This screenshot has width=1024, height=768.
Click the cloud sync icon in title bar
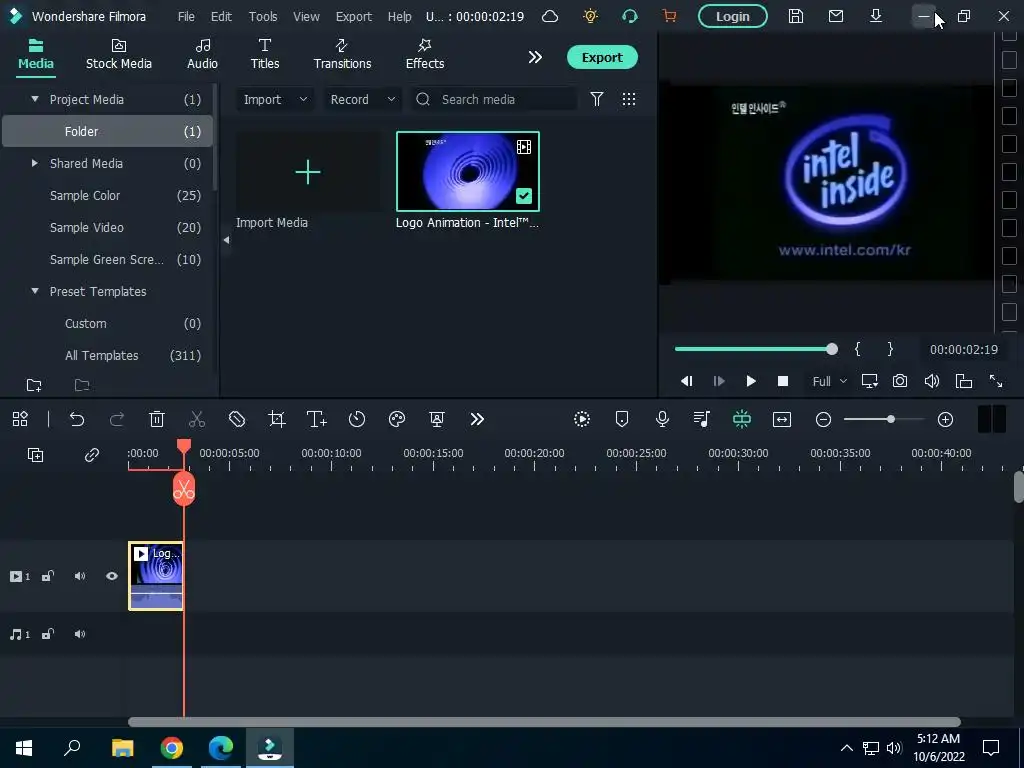[550, 16]
